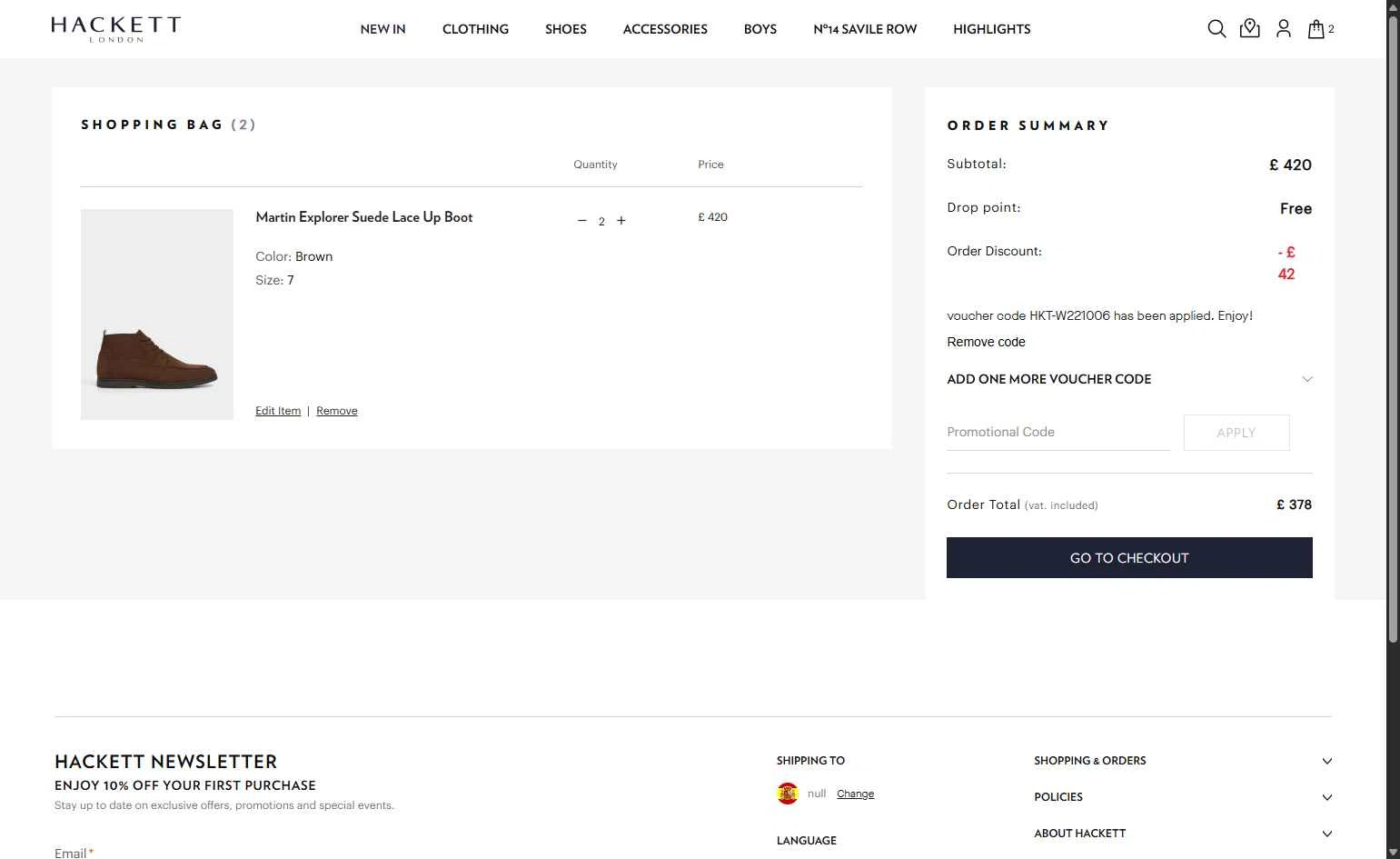Click the Color: Brown label

[293, 256]
